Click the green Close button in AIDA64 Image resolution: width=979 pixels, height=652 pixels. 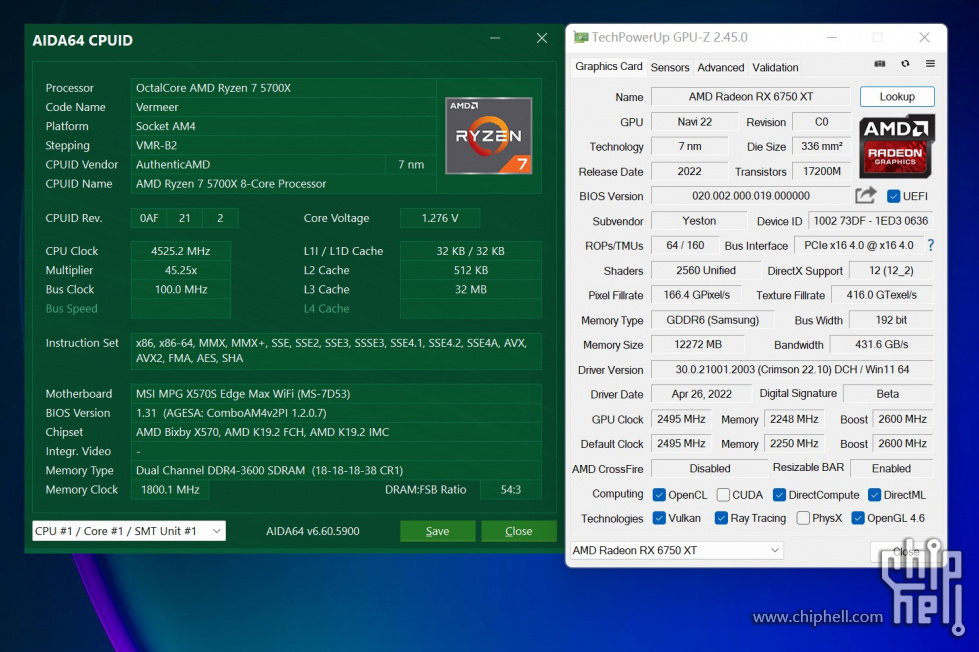tap(519, 531)
